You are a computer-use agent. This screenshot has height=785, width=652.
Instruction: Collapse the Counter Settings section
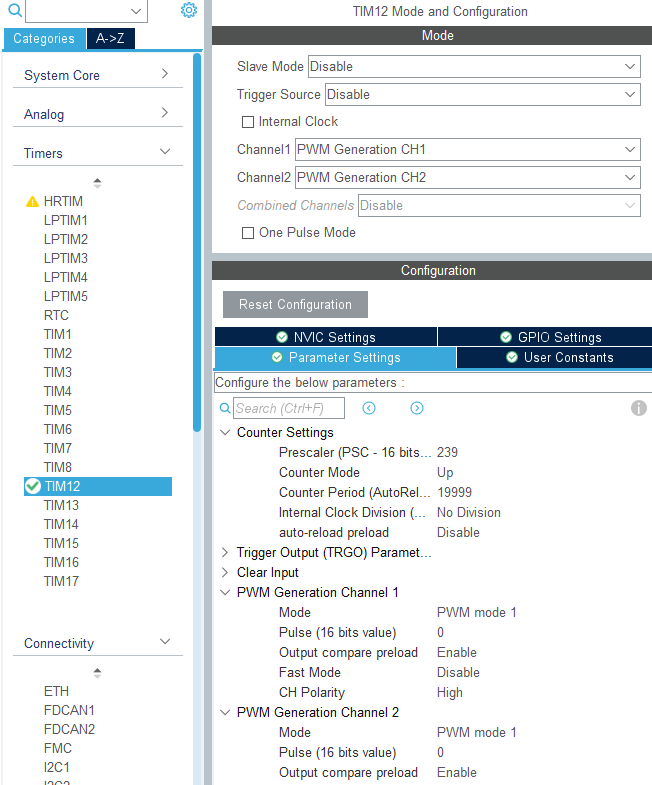tap(225, 432)
